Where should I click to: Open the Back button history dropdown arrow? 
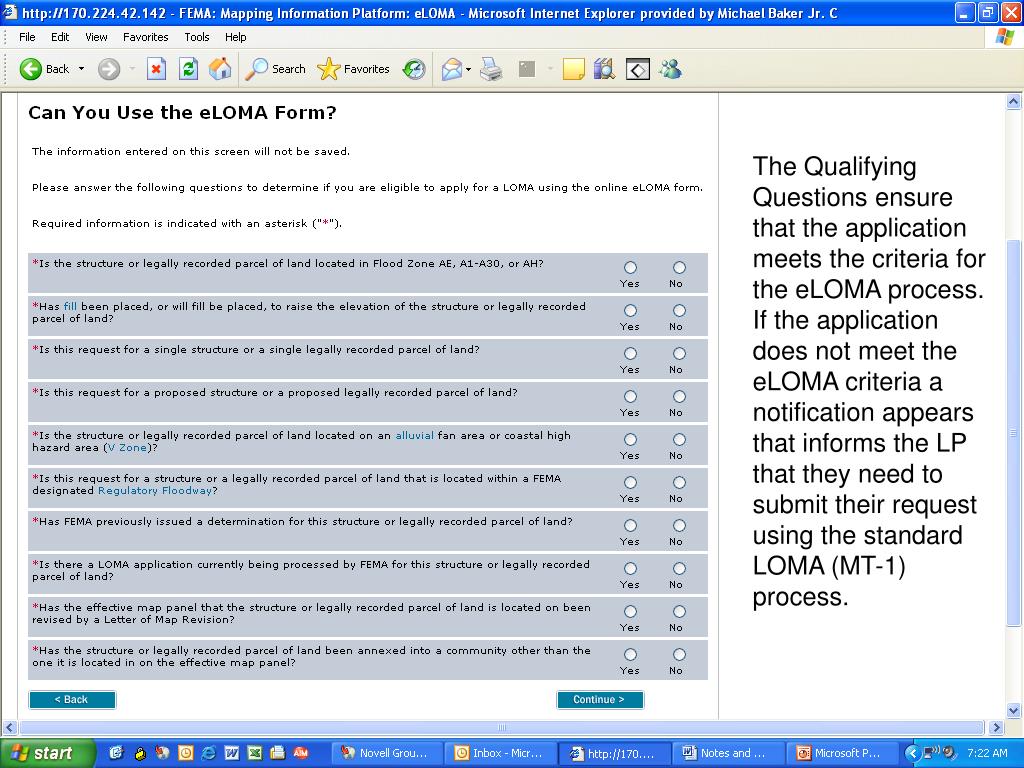coord(82,69)
